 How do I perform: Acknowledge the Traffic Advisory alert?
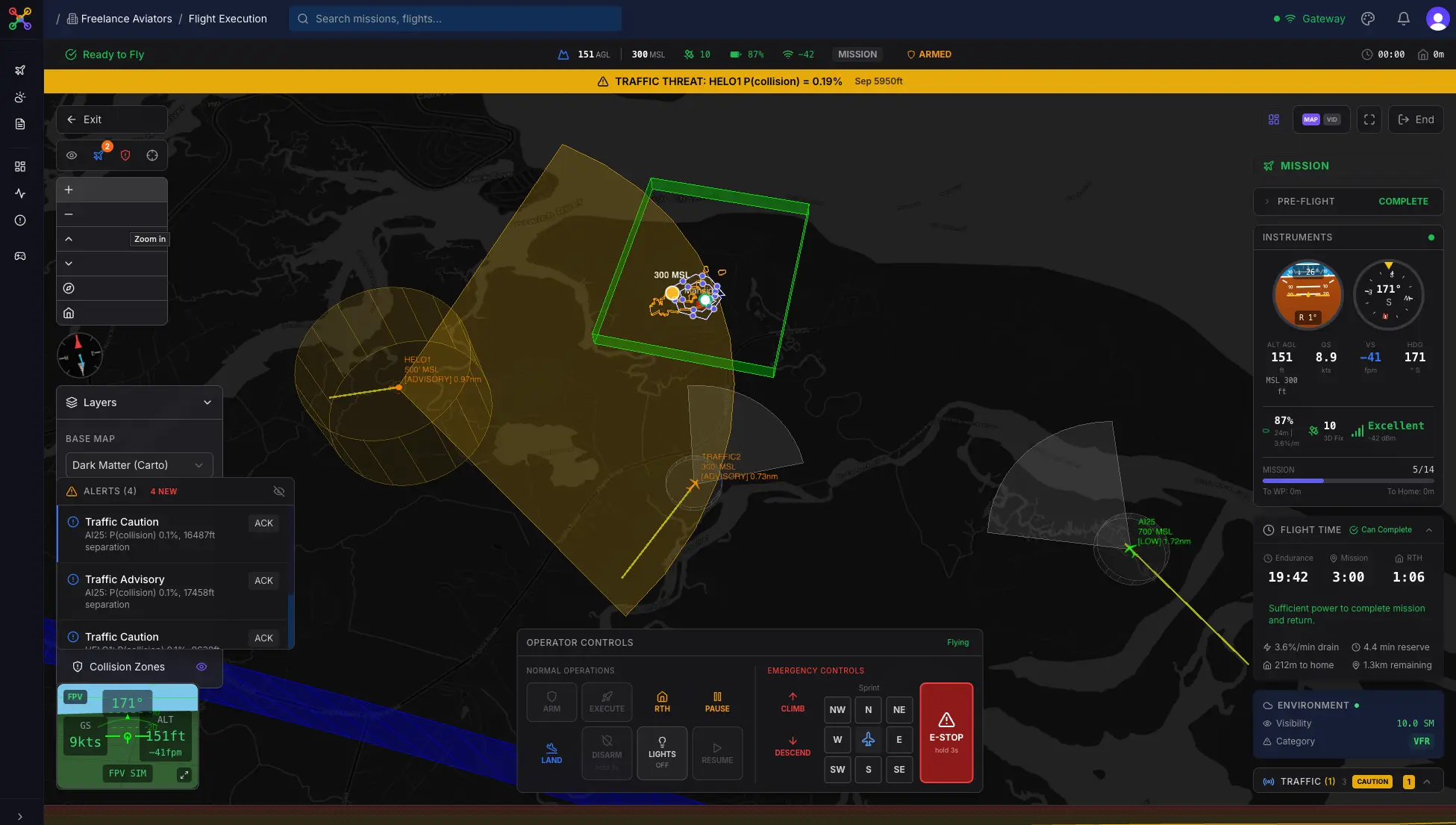point(263,581)
